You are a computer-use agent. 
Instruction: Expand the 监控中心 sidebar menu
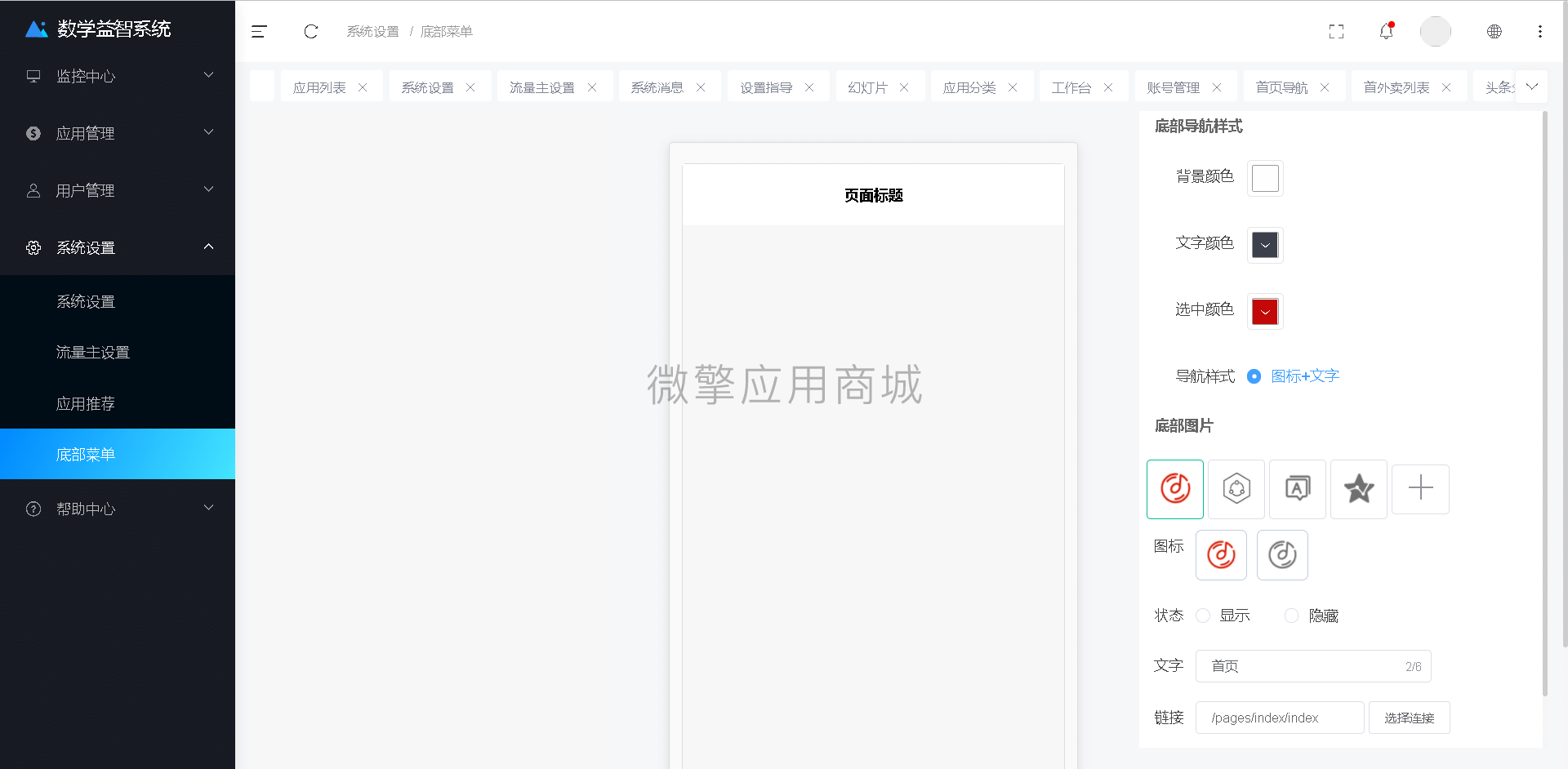[x=118, y=76]
